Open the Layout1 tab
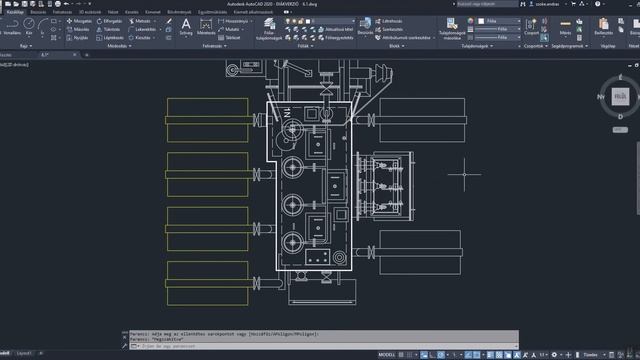The height and width of the screenshot is (360, 640). pos(24,353)
